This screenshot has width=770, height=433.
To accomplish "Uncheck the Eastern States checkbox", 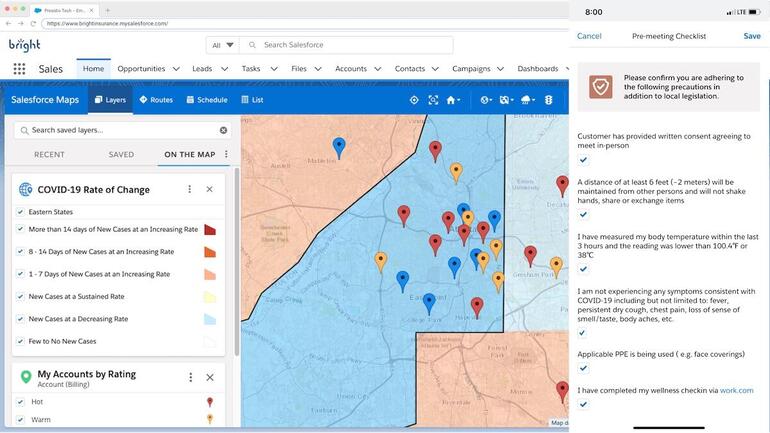I will (20, 212).
